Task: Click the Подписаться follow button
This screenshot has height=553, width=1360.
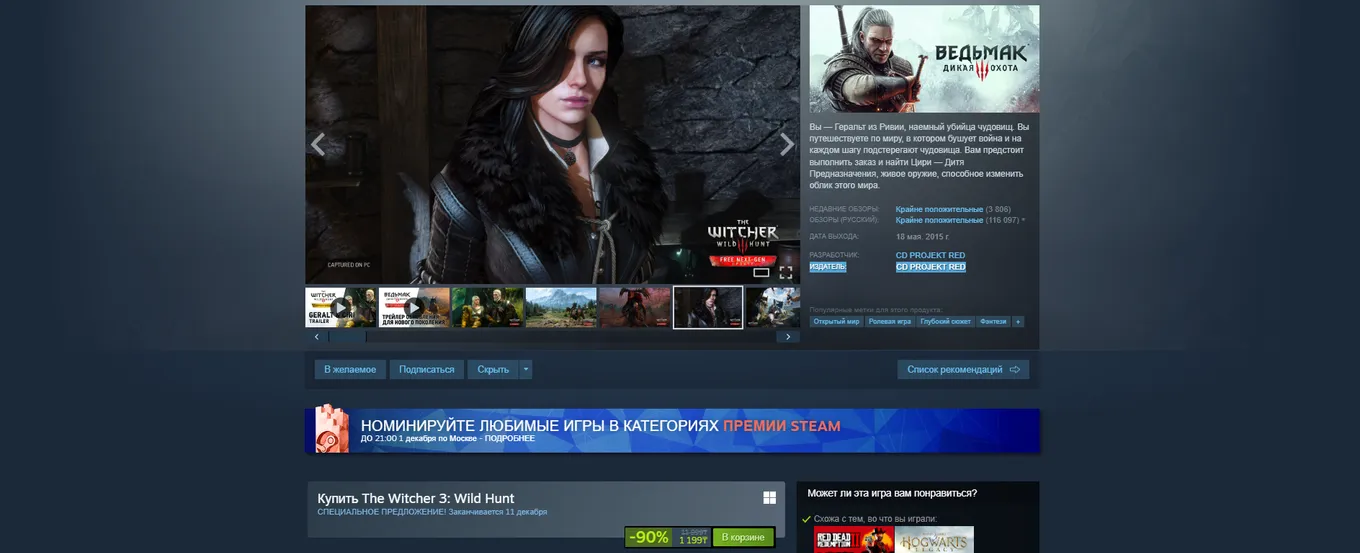Action: click(427, 369)
